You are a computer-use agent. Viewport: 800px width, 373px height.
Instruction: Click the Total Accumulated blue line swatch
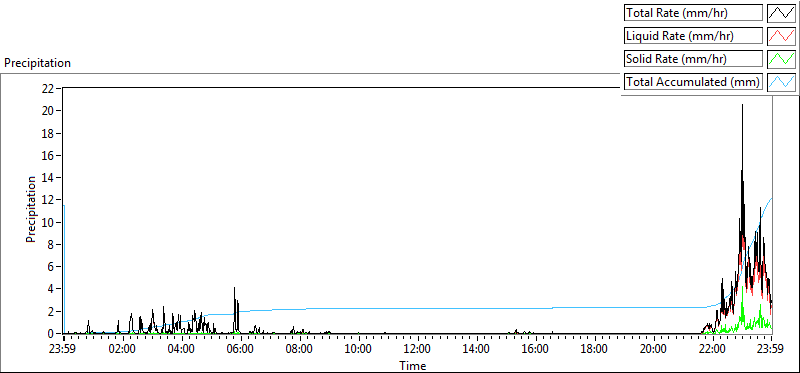coord(781,82)
